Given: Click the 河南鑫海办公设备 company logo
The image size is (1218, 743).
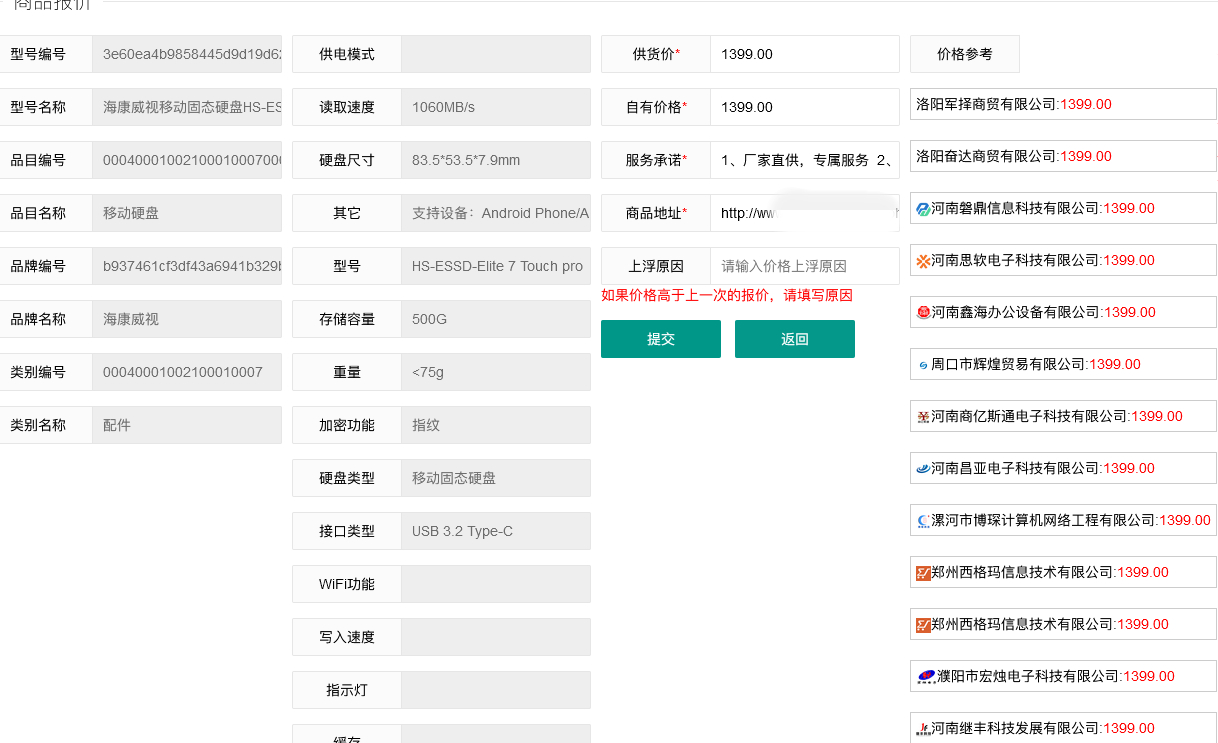Looking at the screenshot, I should 923,312.
